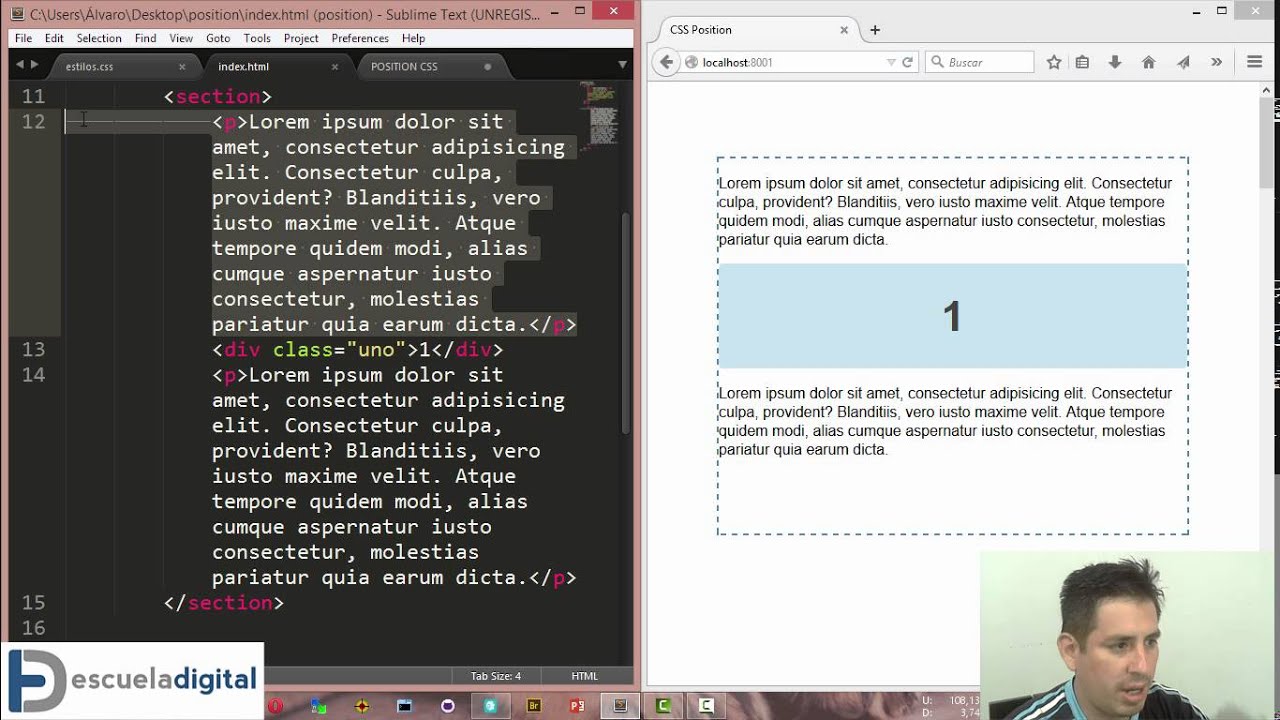Open Sublime tab list dropdown arrow
Image resolution: width=1280 pixels, height=720 pixels.
(x=622, y=65)
